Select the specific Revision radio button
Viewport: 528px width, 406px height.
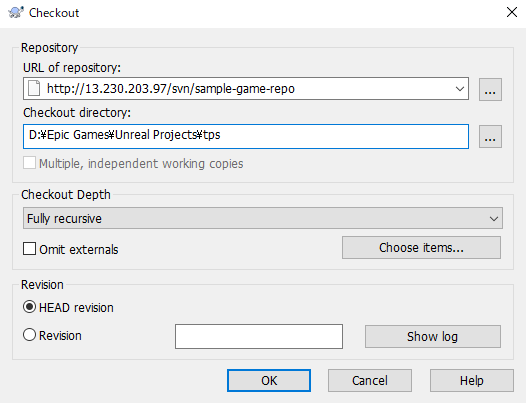[x=29, y=335]
